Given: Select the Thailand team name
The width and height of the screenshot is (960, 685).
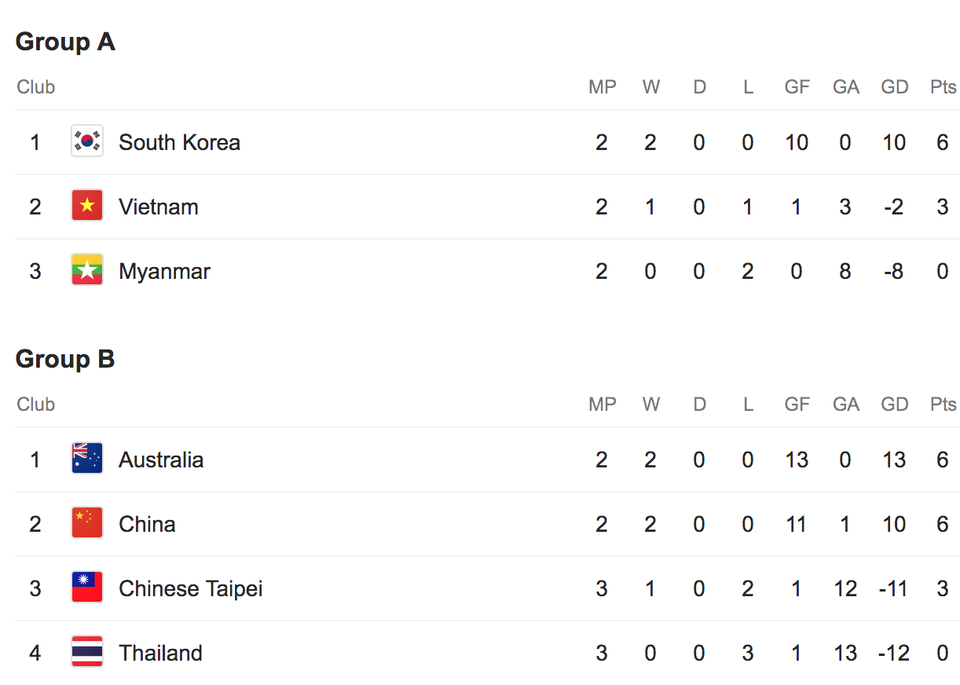Looking at the screenshot, I should 160,653.
